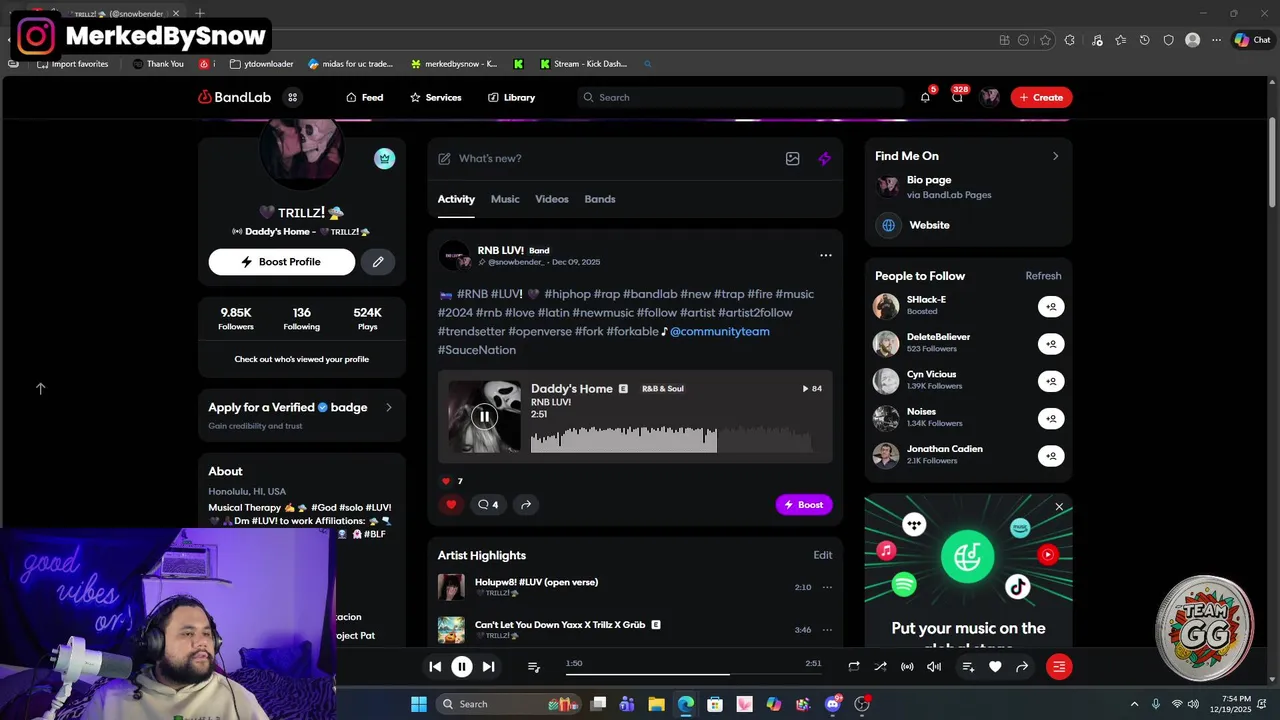
Task: Pause playback in the bottom player bar
Action: coord(462,667)
